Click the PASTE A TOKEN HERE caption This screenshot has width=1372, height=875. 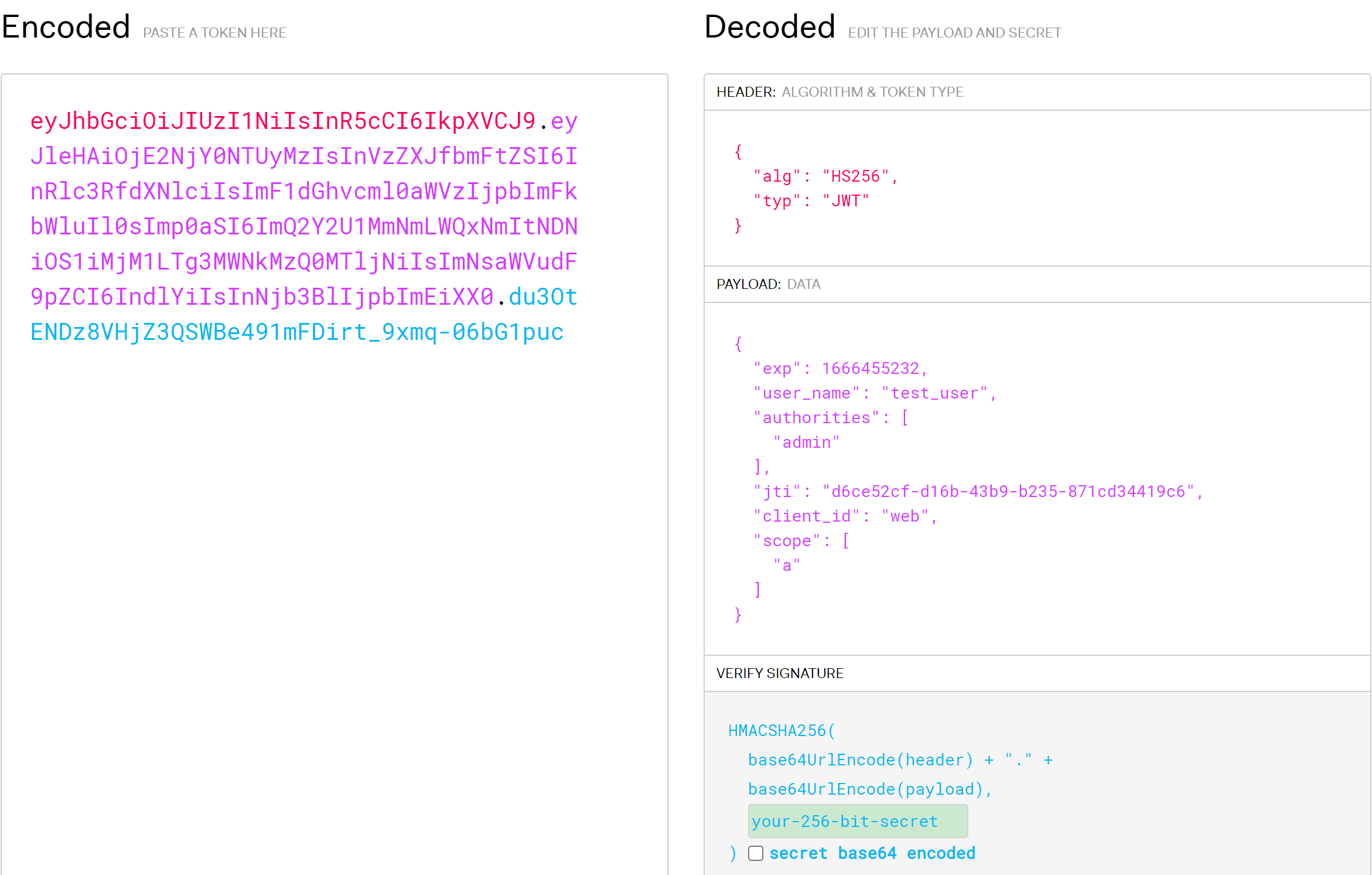pos(214,33)
